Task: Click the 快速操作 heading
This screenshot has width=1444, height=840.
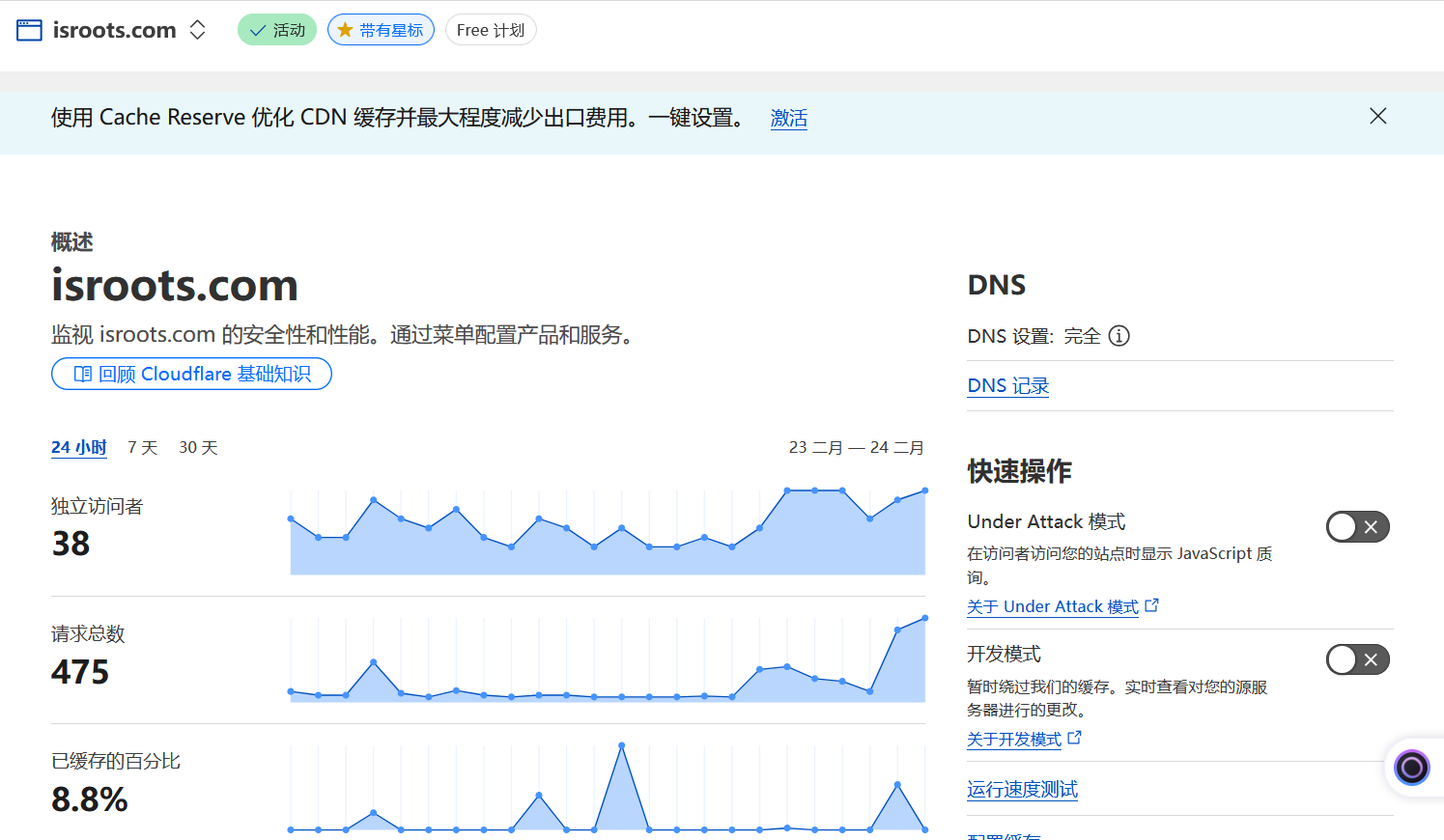Action: coord(1020,471)
